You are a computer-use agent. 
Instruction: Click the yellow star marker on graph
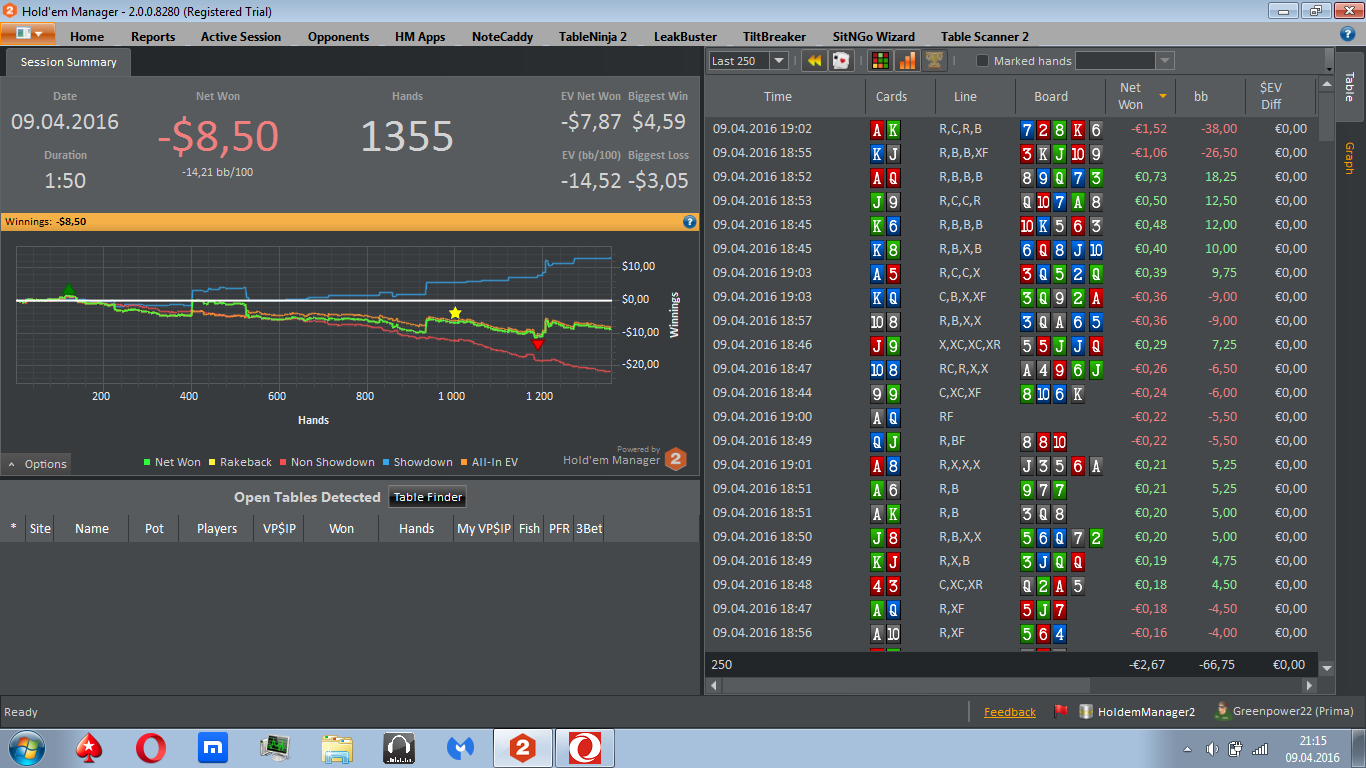click(x=455, y=313)
